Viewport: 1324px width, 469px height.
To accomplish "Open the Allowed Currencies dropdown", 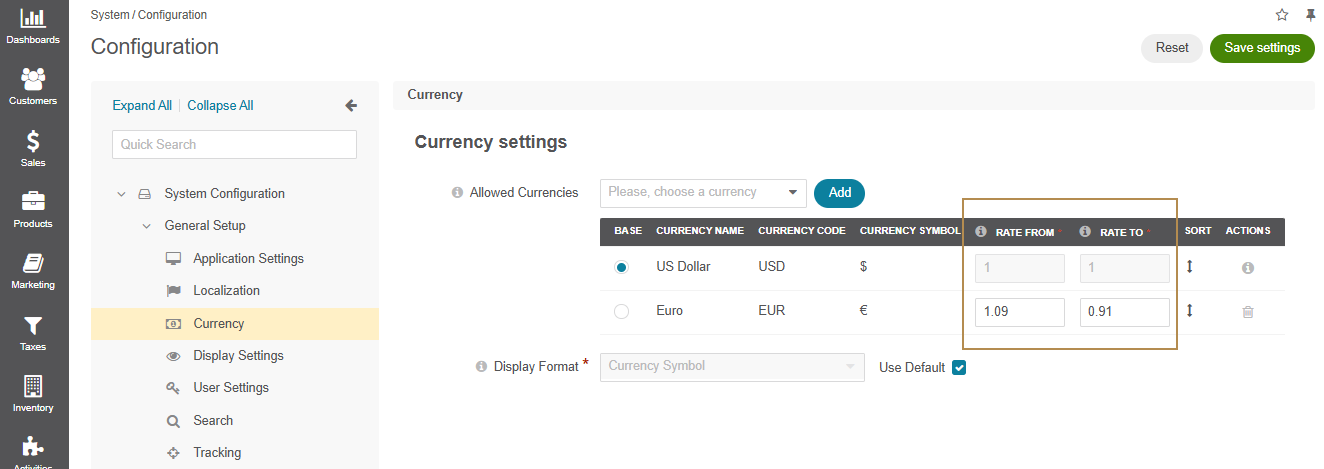I will click(x=703, y=193).
